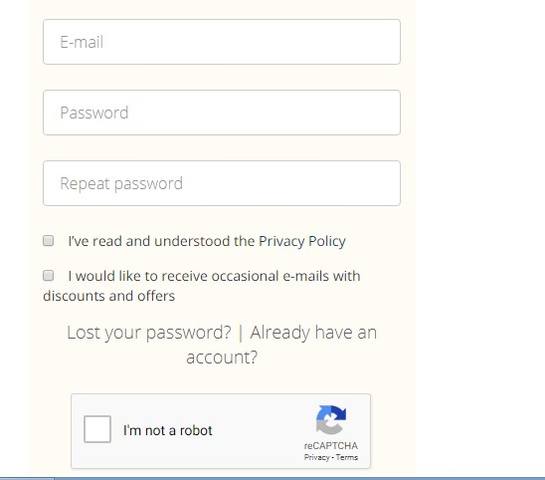
Task: Click the reCAPTCHA arrows logo
Action: [331, 420]
